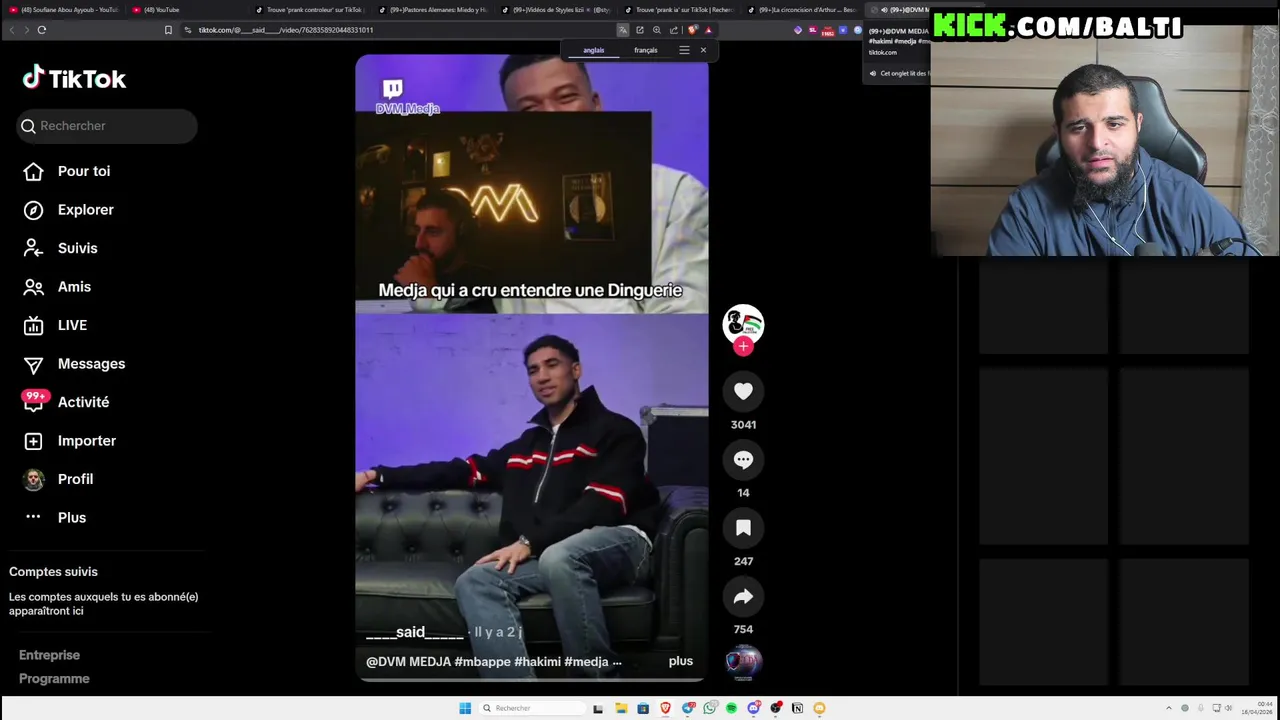Expand the caption with plus link
The height and width of the screenshot is (720, 1280).
pyautogui.click(x=681, y=661)
